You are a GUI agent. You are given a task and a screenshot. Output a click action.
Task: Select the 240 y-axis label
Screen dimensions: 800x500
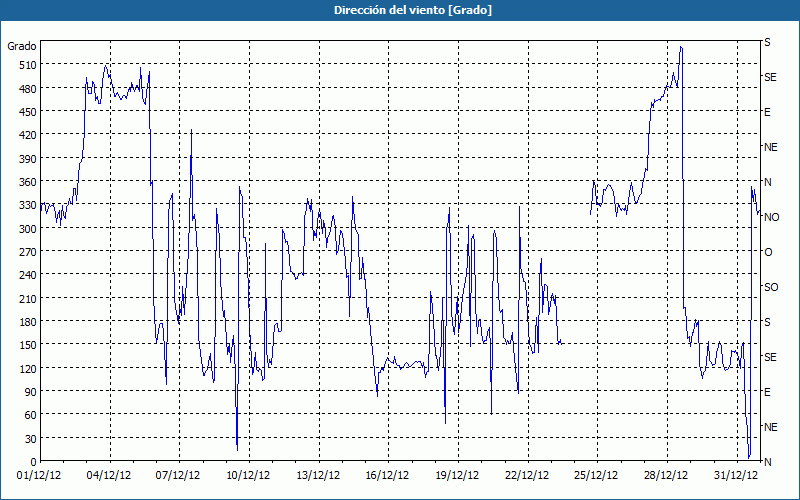[28, 276]
